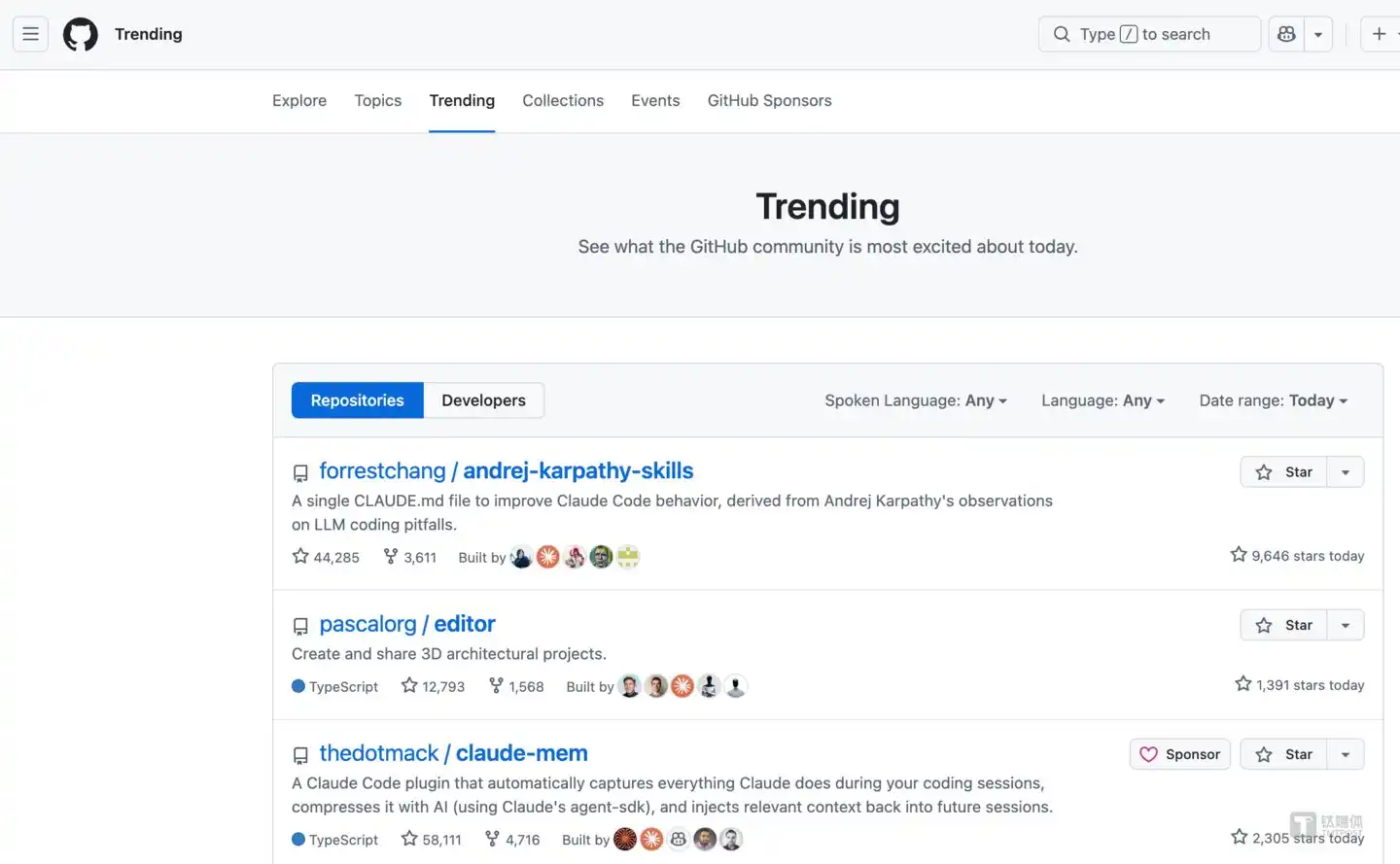Open the Date range Today dropdown

click(x=1273, y=400)
